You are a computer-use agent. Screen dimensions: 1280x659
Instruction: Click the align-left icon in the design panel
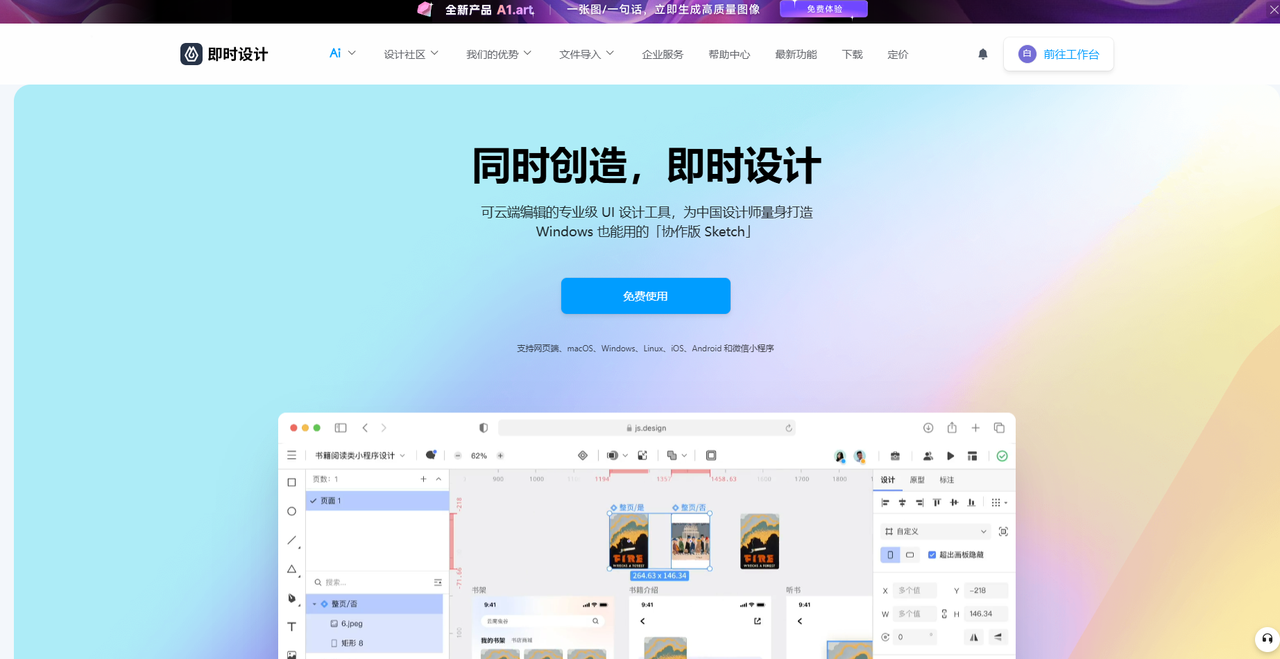coord(886,502)
